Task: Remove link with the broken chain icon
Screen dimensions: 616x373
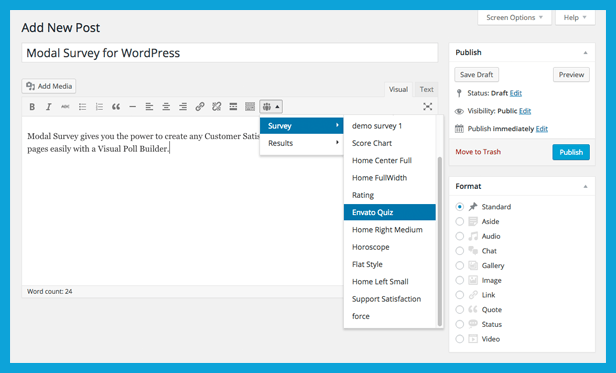Action: click(216, 107)
